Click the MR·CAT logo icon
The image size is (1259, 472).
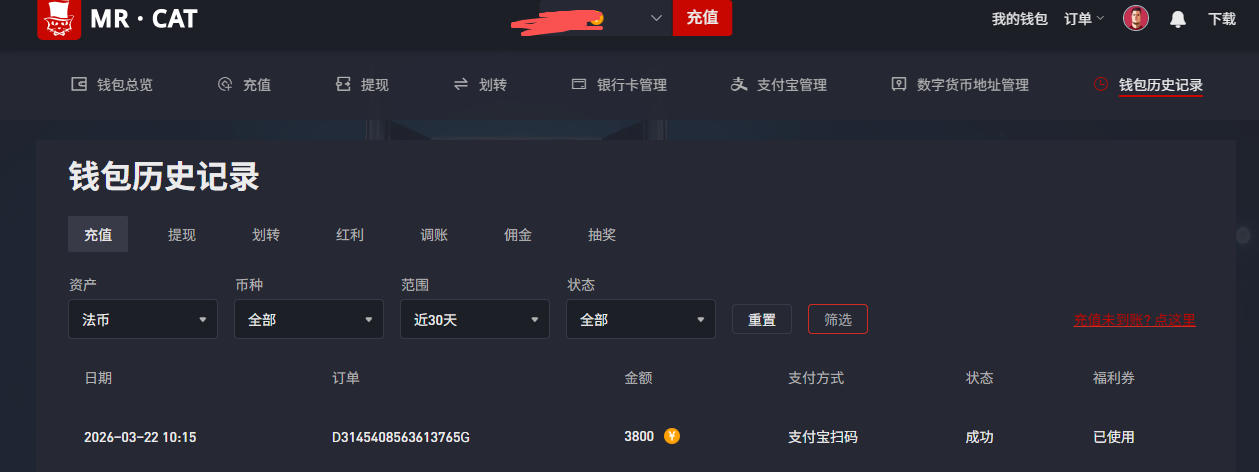[59, 19]
